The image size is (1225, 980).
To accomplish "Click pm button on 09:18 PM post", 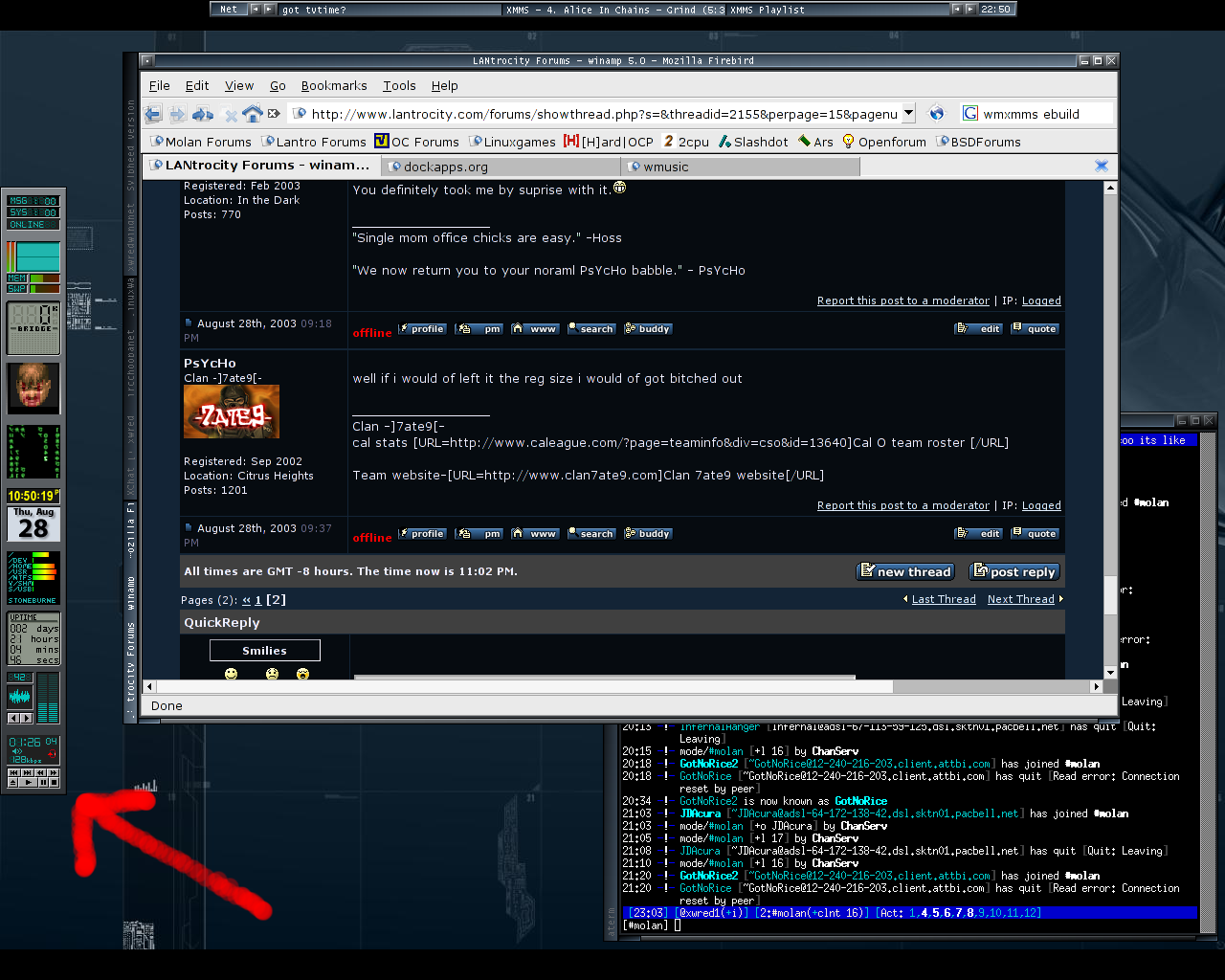I will click(479, 328).
